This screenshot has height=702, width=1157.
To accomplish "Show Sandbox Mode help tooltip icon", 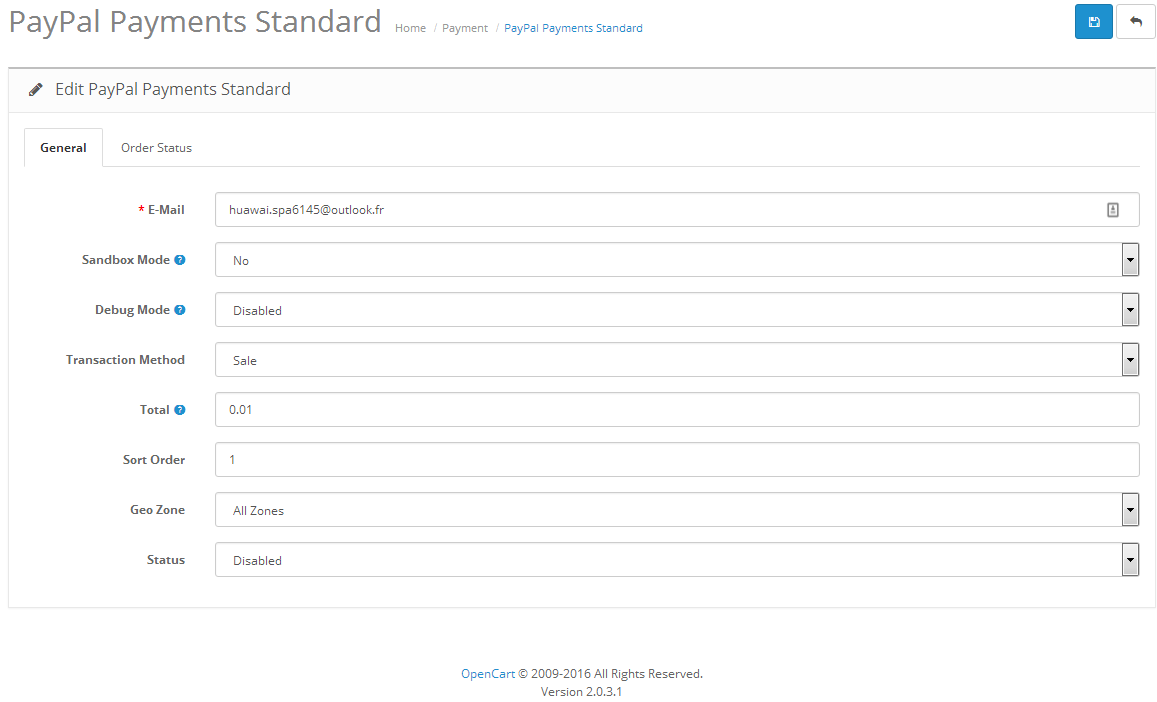I will [x=179, y=260].
